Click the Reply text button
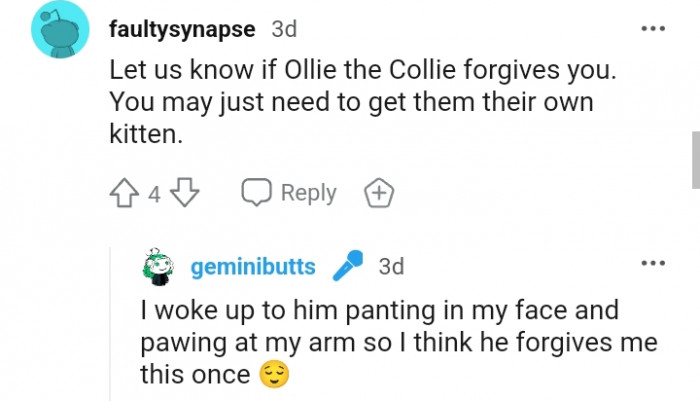The height and width of the screenshot is (401, 700). click(308, 193)
